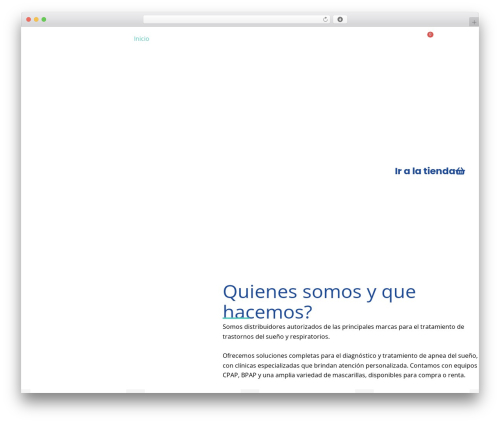Click the round icon button right of address bar

(340, 20)
